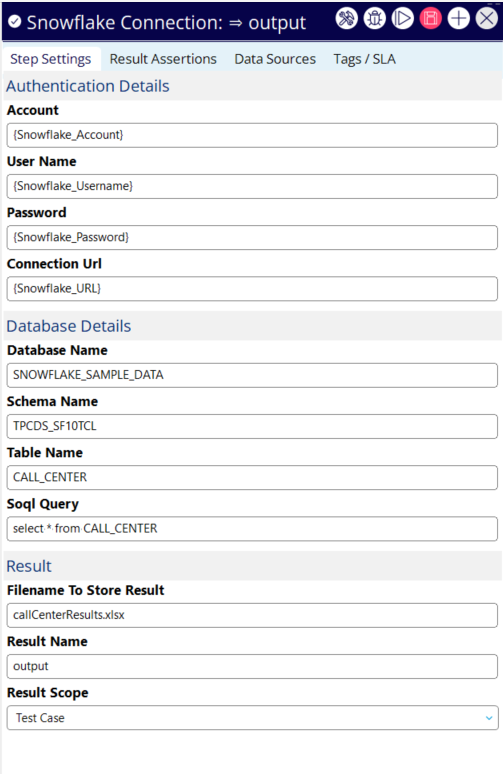Image resolution: width=503 pixels, height=774 pixels.
Task: Select the Connection Url field
Action: [252, 289]
